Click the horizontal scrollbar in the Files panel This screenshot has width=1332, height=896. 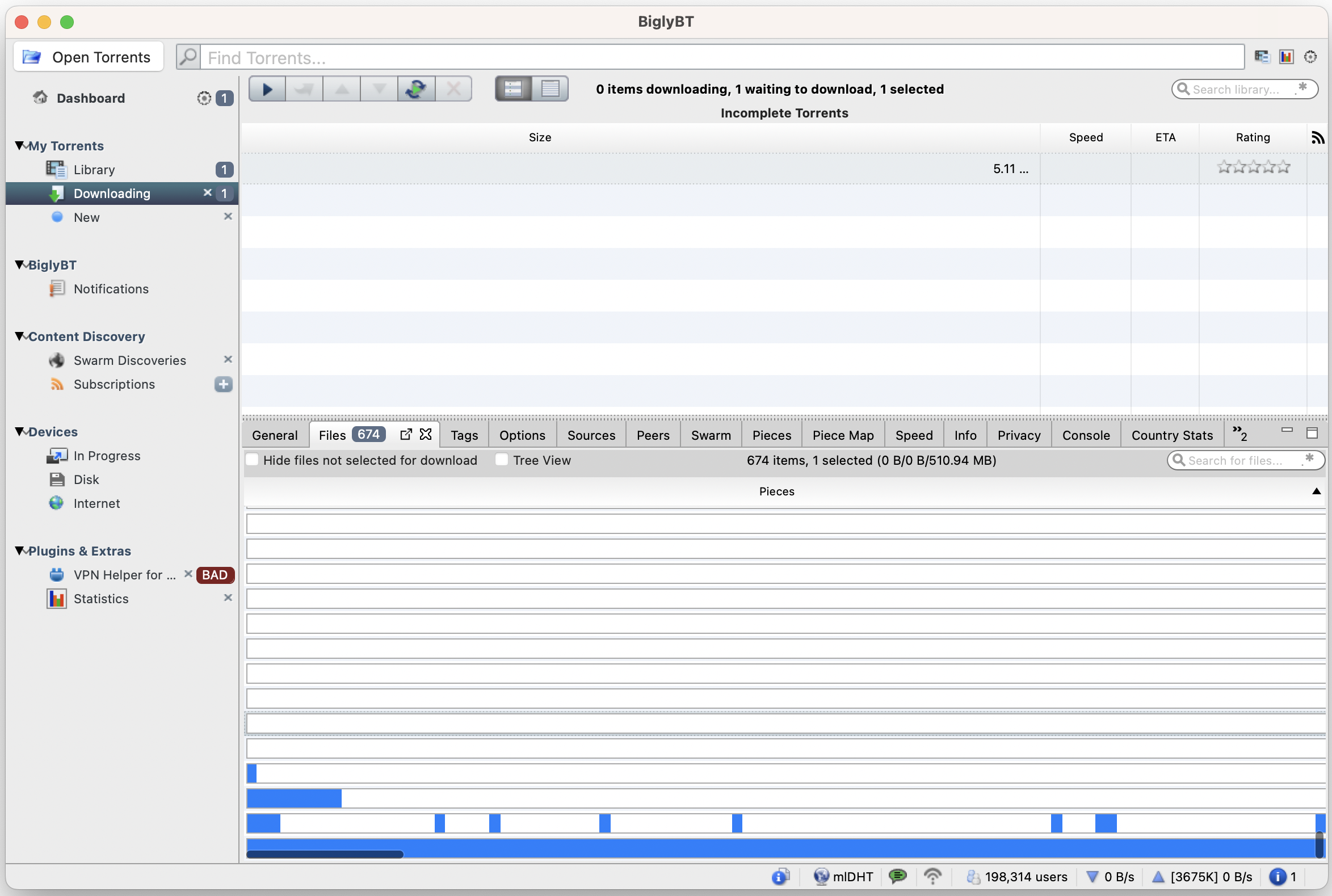point(325,855)
